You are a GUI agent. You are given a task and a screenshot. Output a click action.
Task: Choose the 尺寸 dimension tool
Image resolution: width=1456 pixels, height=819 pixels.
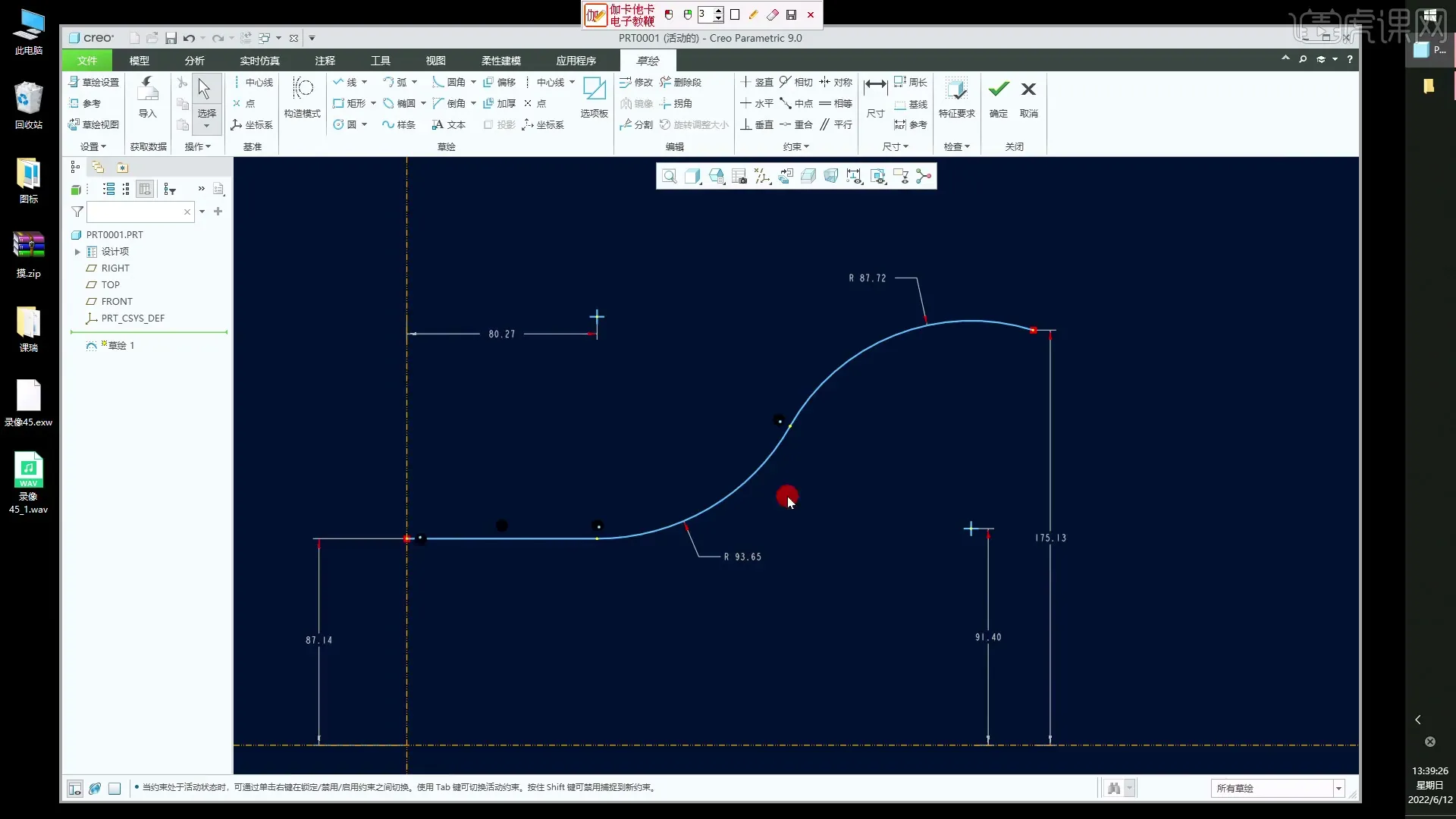point(876,97)
